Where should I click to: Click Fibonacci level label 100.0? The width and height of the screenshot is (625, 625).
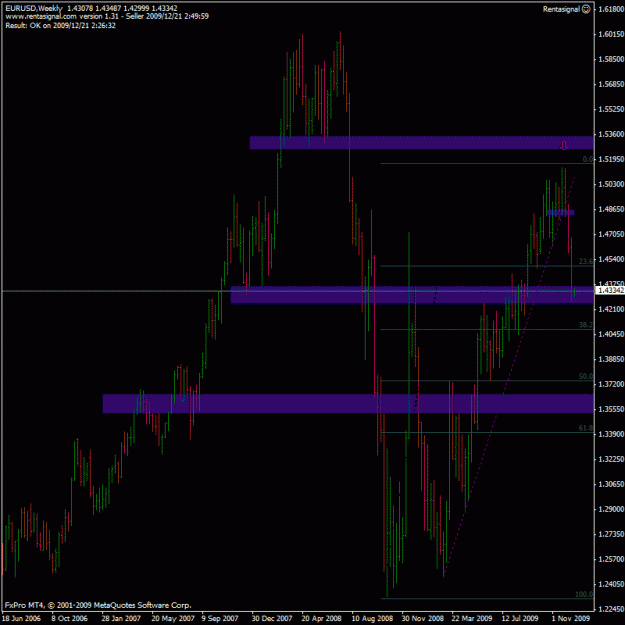584,594
